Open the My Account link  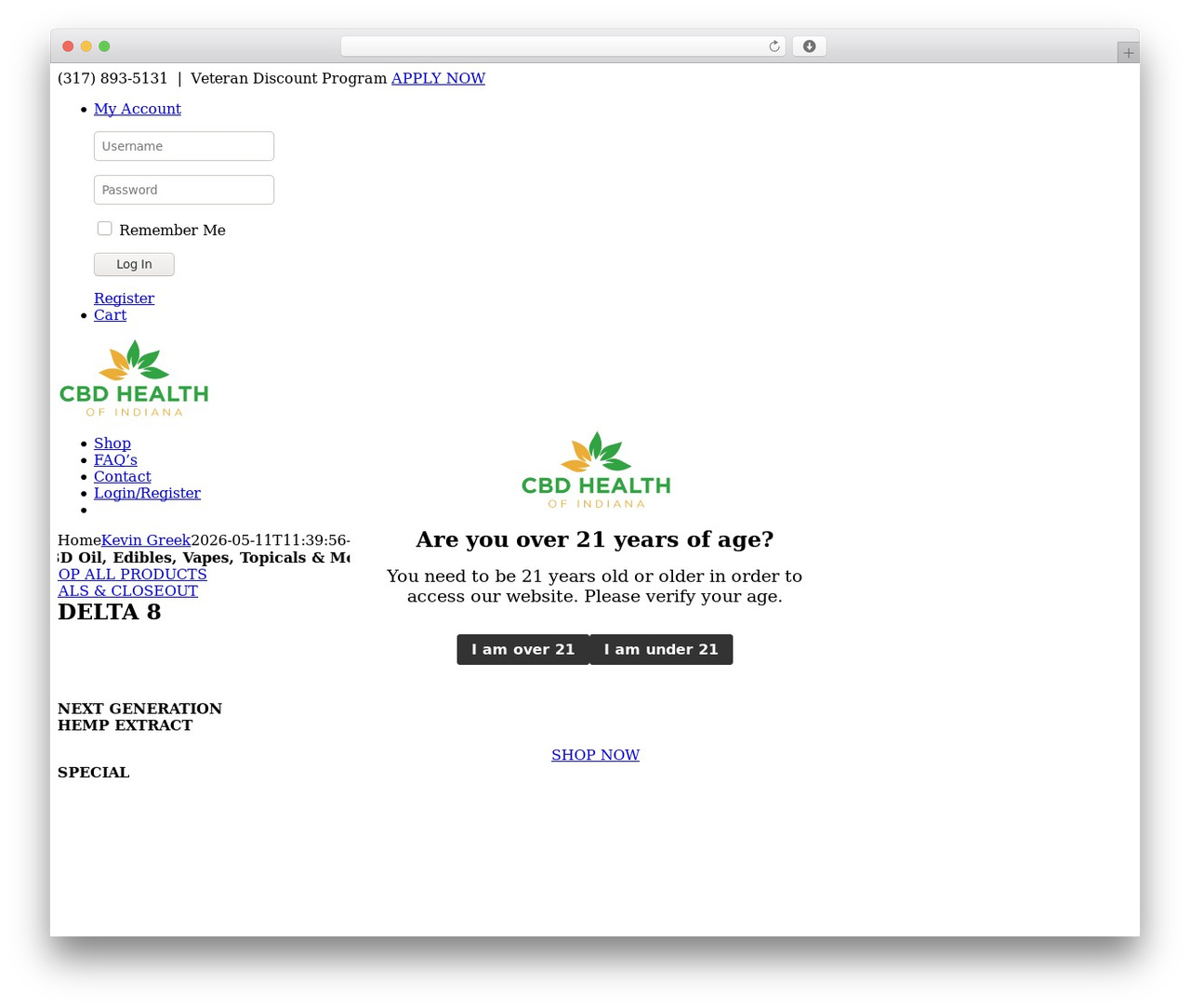tap(138, 110)
